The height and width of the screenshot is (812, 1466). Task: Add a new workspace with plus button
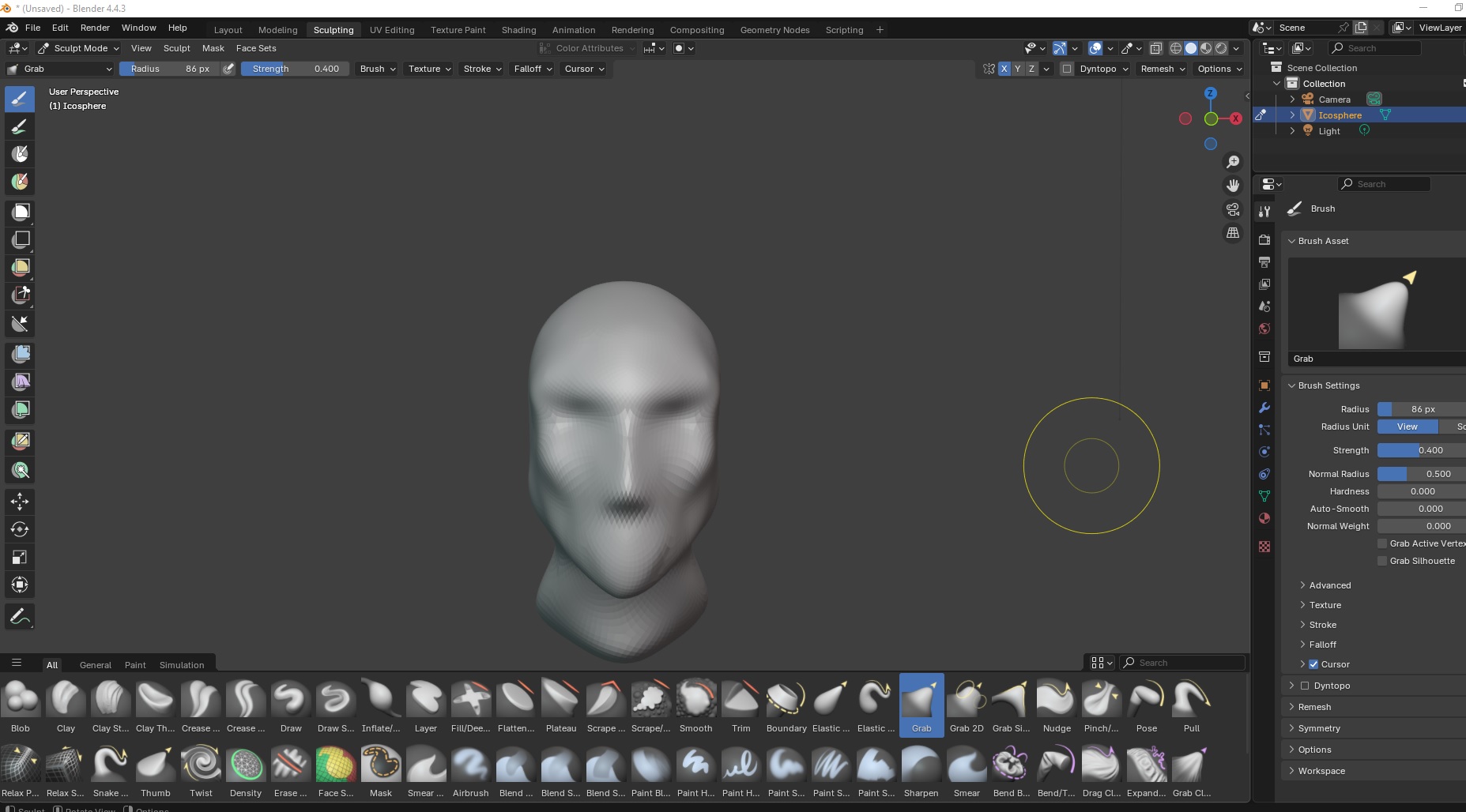[x=880, y=30]
